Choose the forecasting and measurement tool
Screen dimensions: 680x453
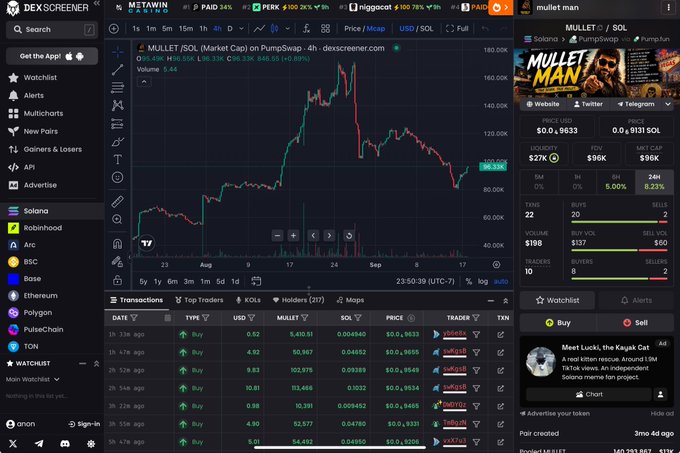tap(117, 124)
